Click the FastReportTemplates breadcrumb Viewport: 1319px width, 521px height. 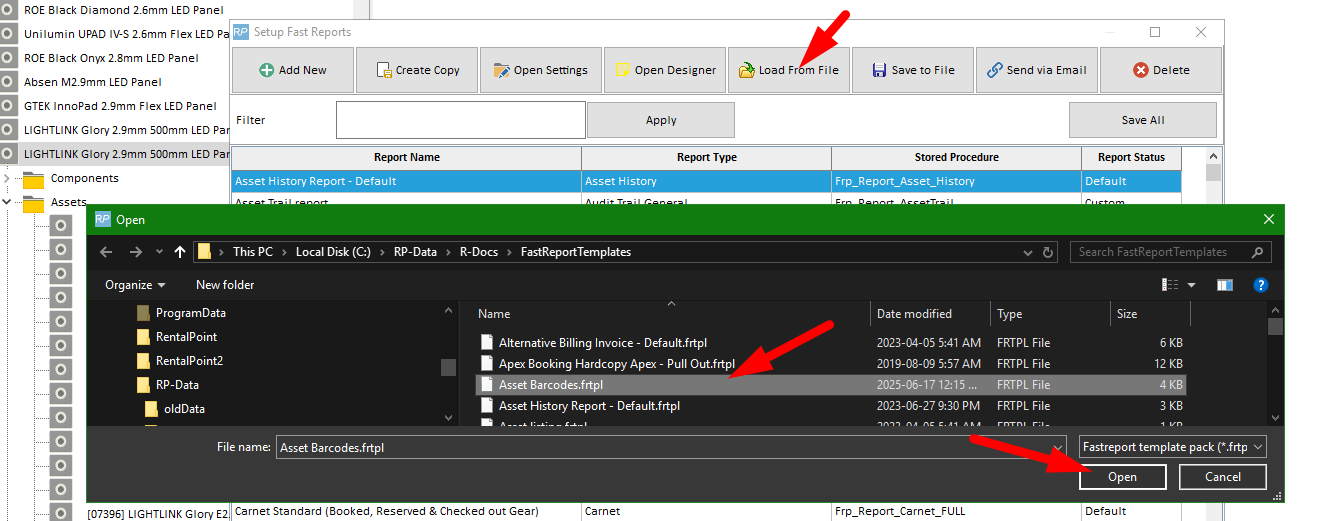click(x=576, y=252)
